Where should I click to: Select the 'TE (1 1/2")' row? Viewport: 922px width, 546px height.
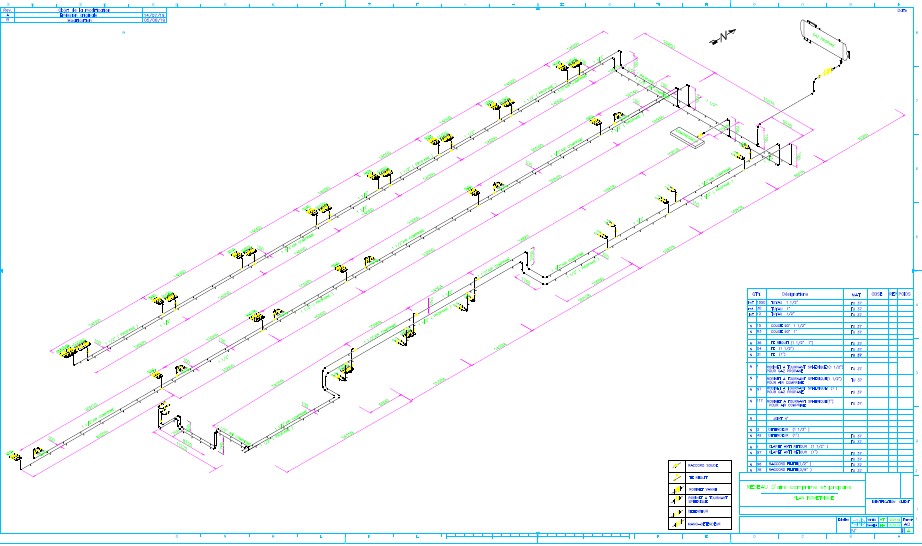coord(830,349)
